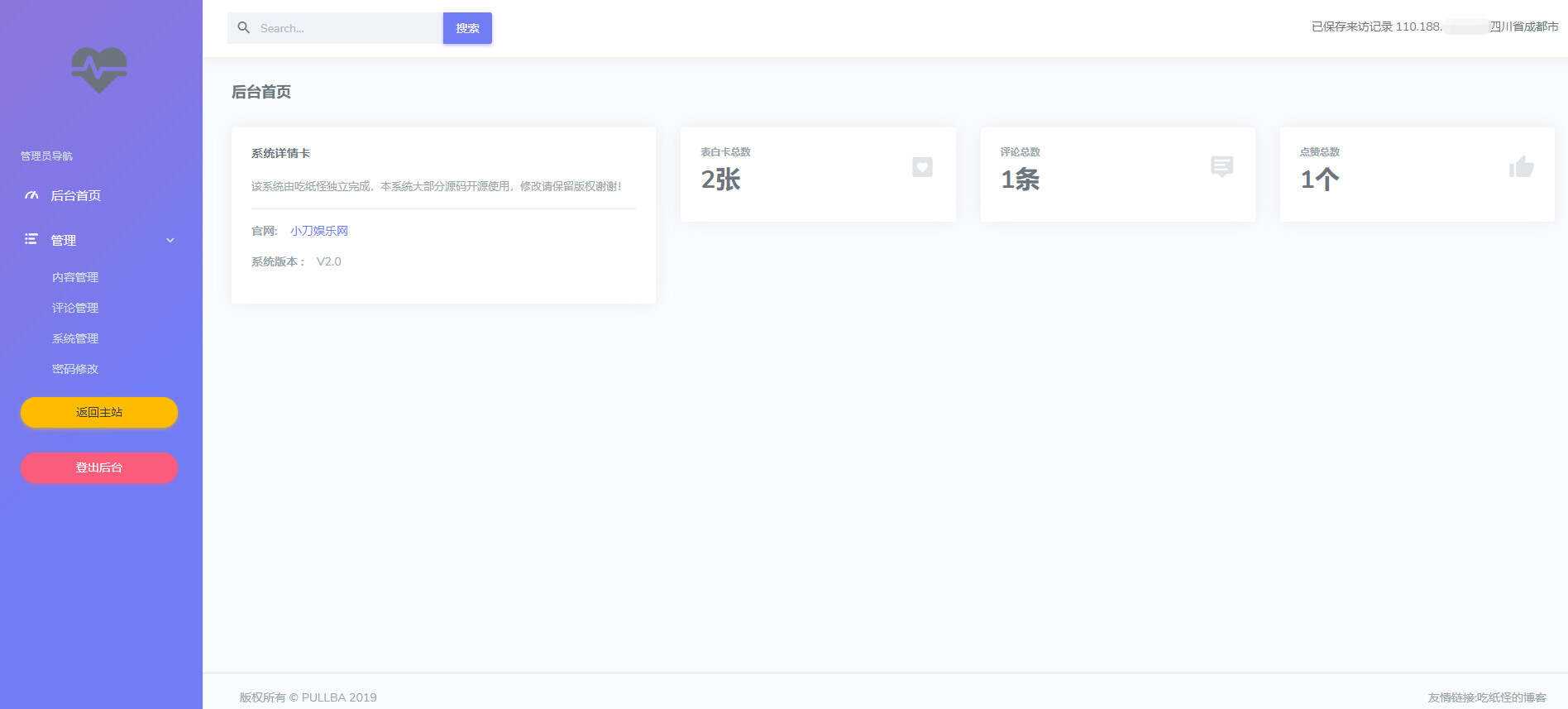Select 密码修改 in the sidebar
The width and height of the screenshot is (1568, 709).
[75, 369]
